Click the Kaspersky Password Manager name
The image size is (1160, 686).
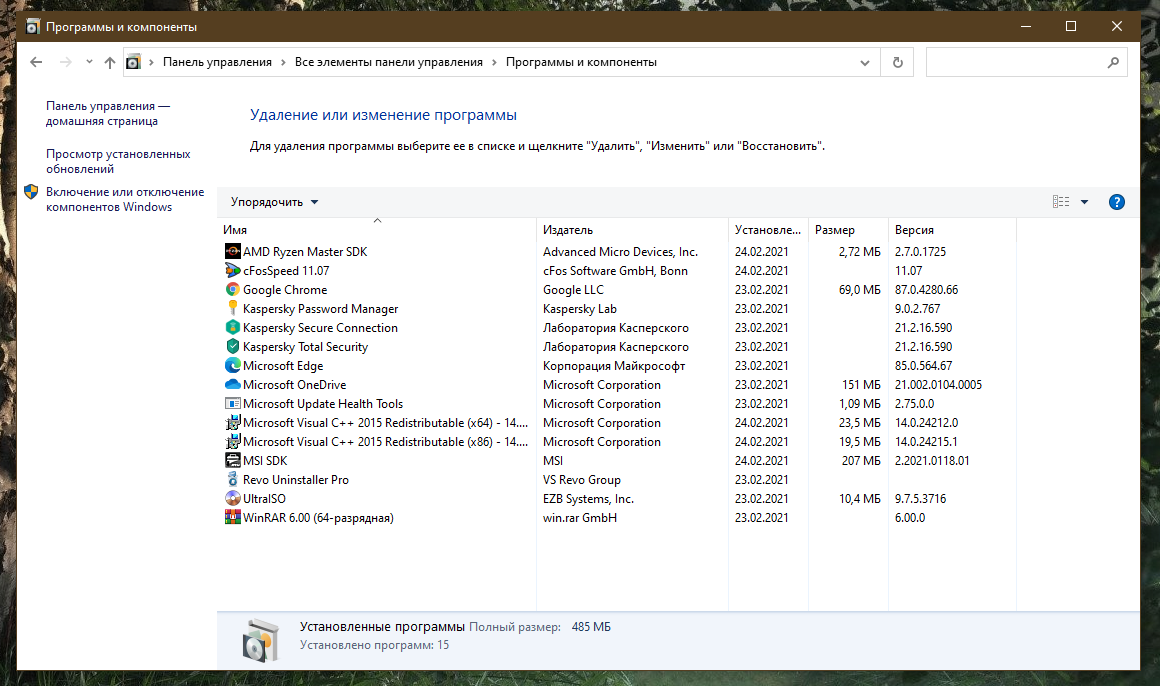click(x=320, y=309)
